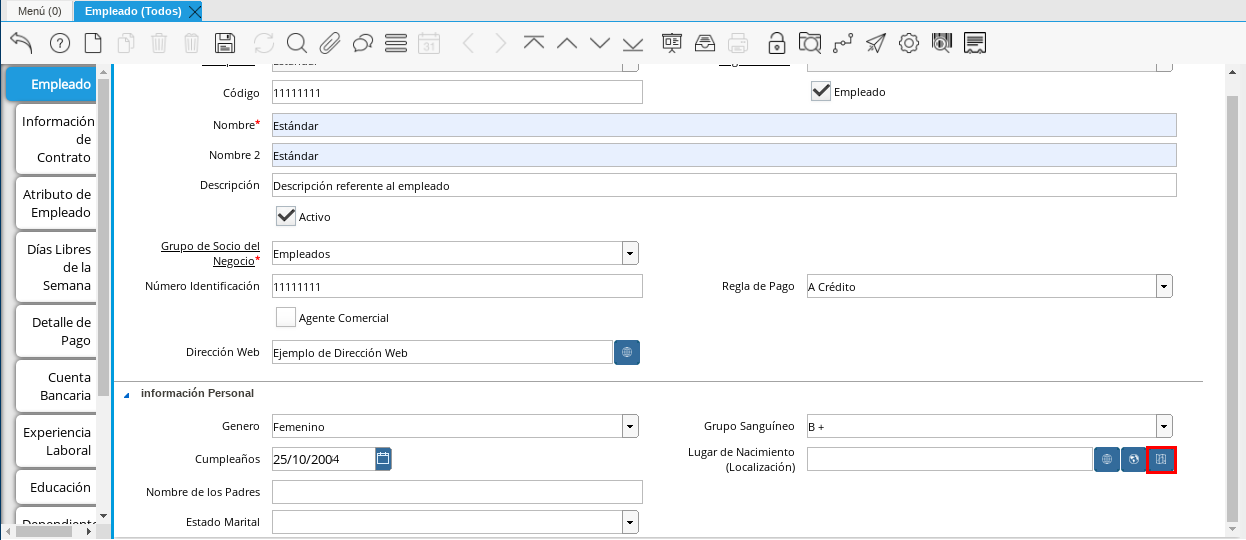This screenshot has width=1246, height=540.
Task: Open the help question mark icon
Action: pos(59,43)
